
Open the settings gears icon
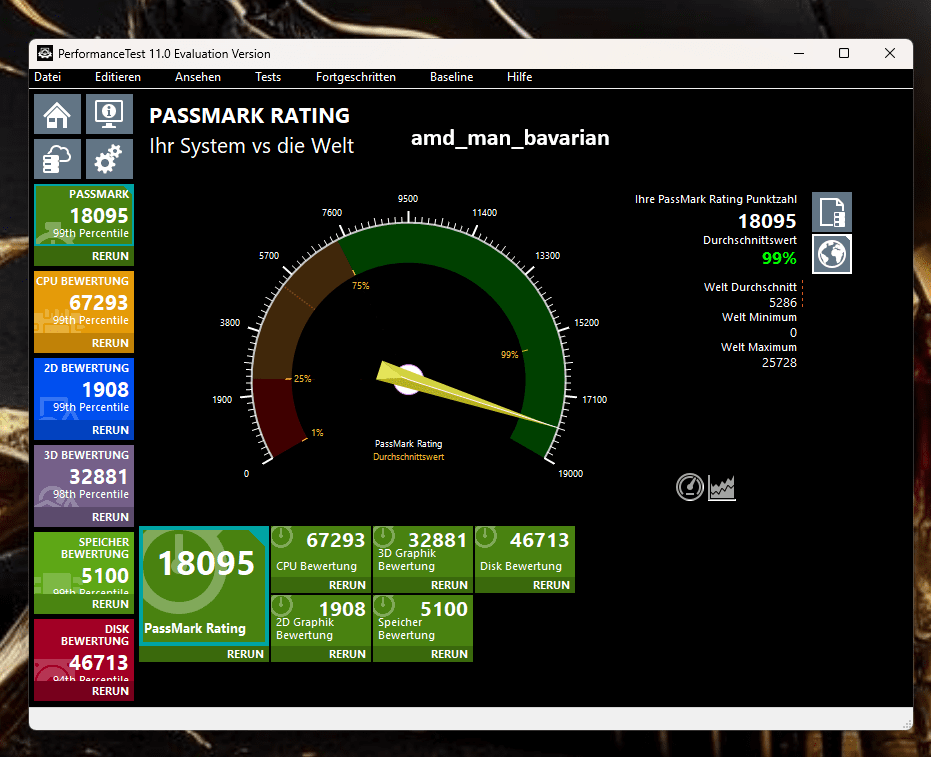click(x=109, y=159)
